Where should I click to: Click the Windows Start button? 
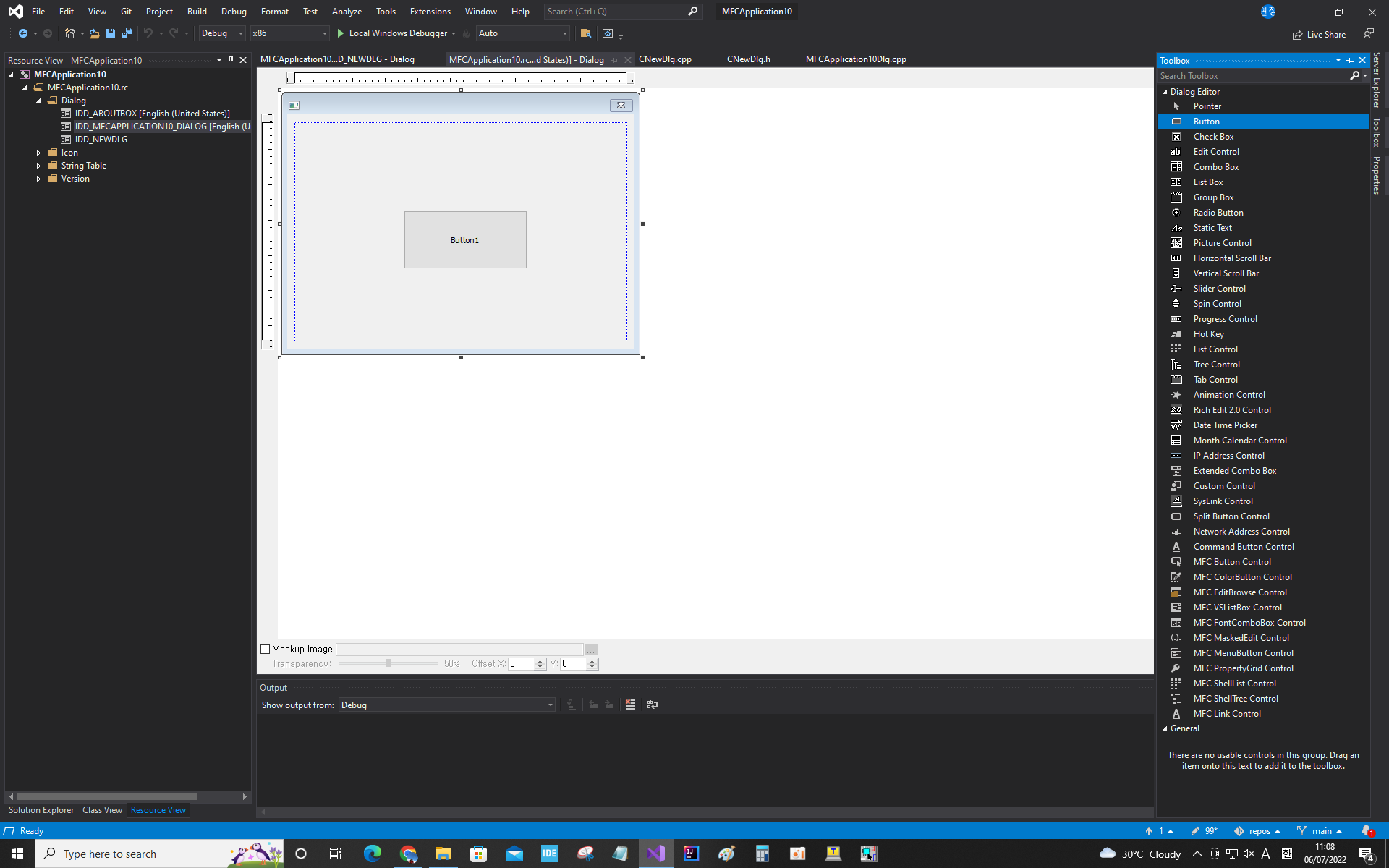17,854
